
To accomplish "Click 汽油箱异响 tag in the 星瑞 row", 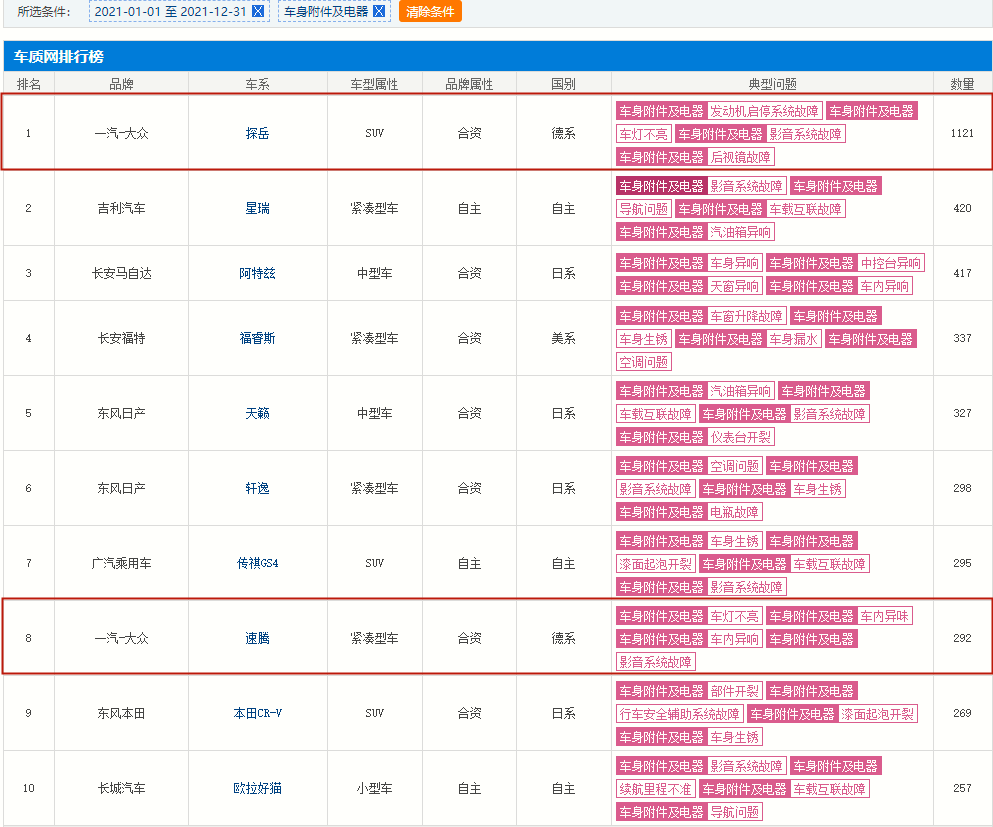I will [x=740, y=232].
